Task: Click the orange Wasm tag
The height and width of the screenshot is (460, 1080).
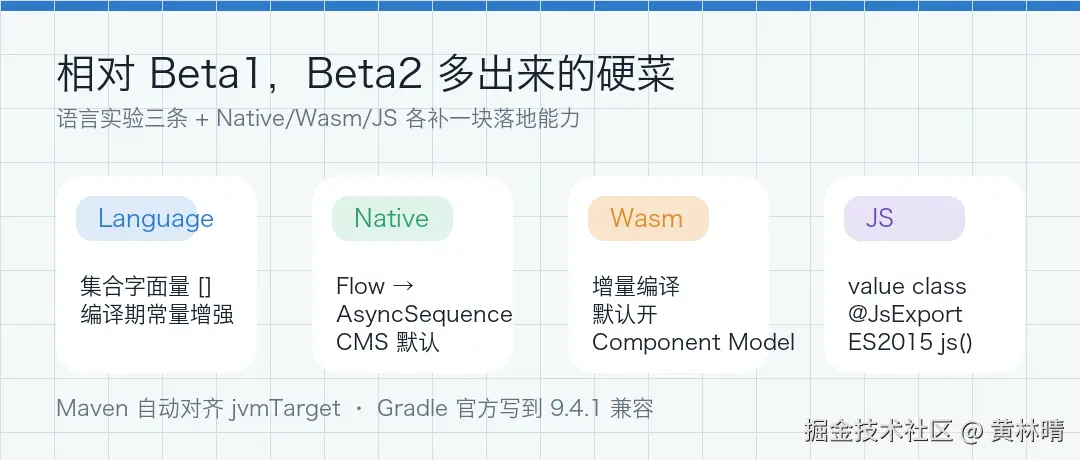Action: coord(646,219)
